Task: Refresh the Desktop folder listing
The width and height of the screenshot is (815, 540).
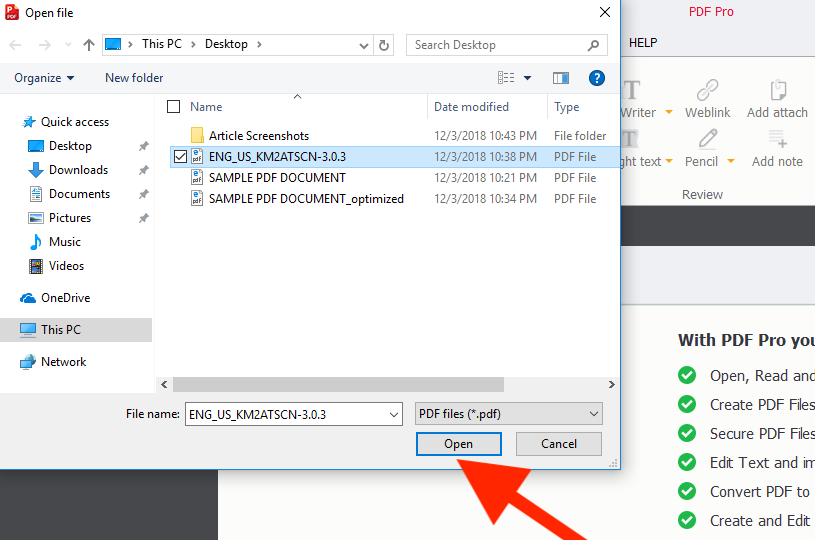Action: (x=385, y=45)
